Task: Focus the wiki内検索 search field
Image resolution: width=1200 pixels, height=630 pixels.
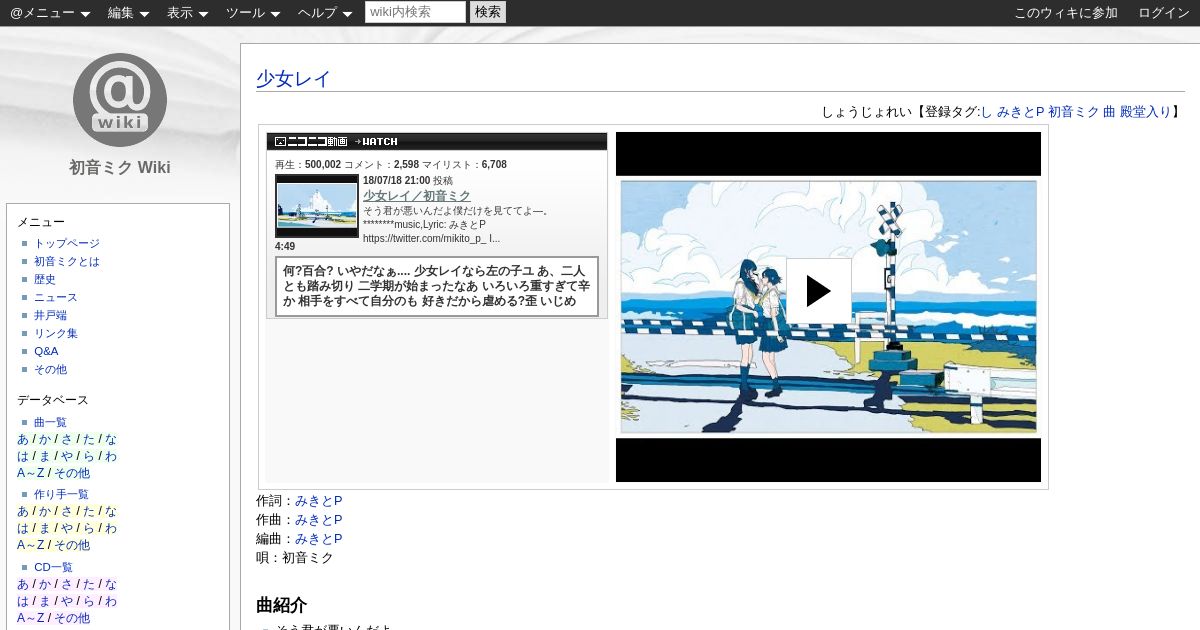Action: pyautogui.click(x=415, y=12)
